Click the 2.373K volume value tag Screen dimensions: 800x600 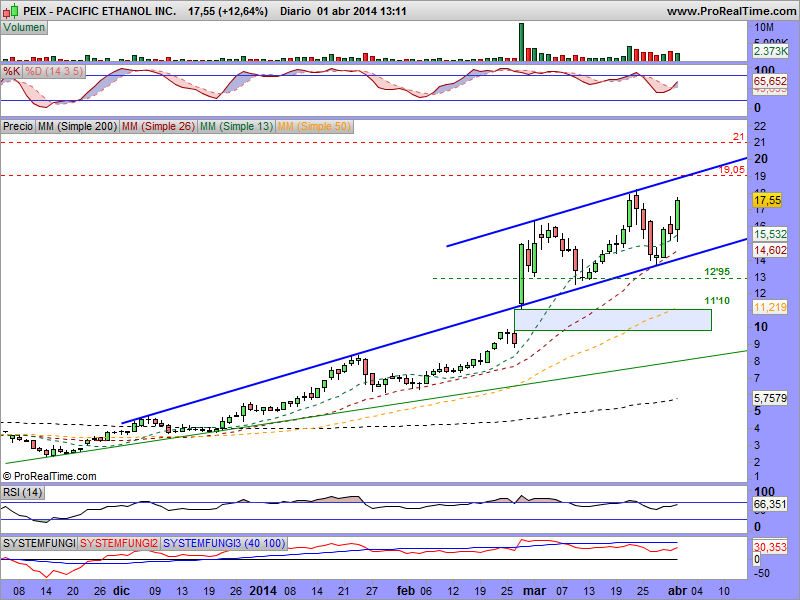click(x=770, y=51)
